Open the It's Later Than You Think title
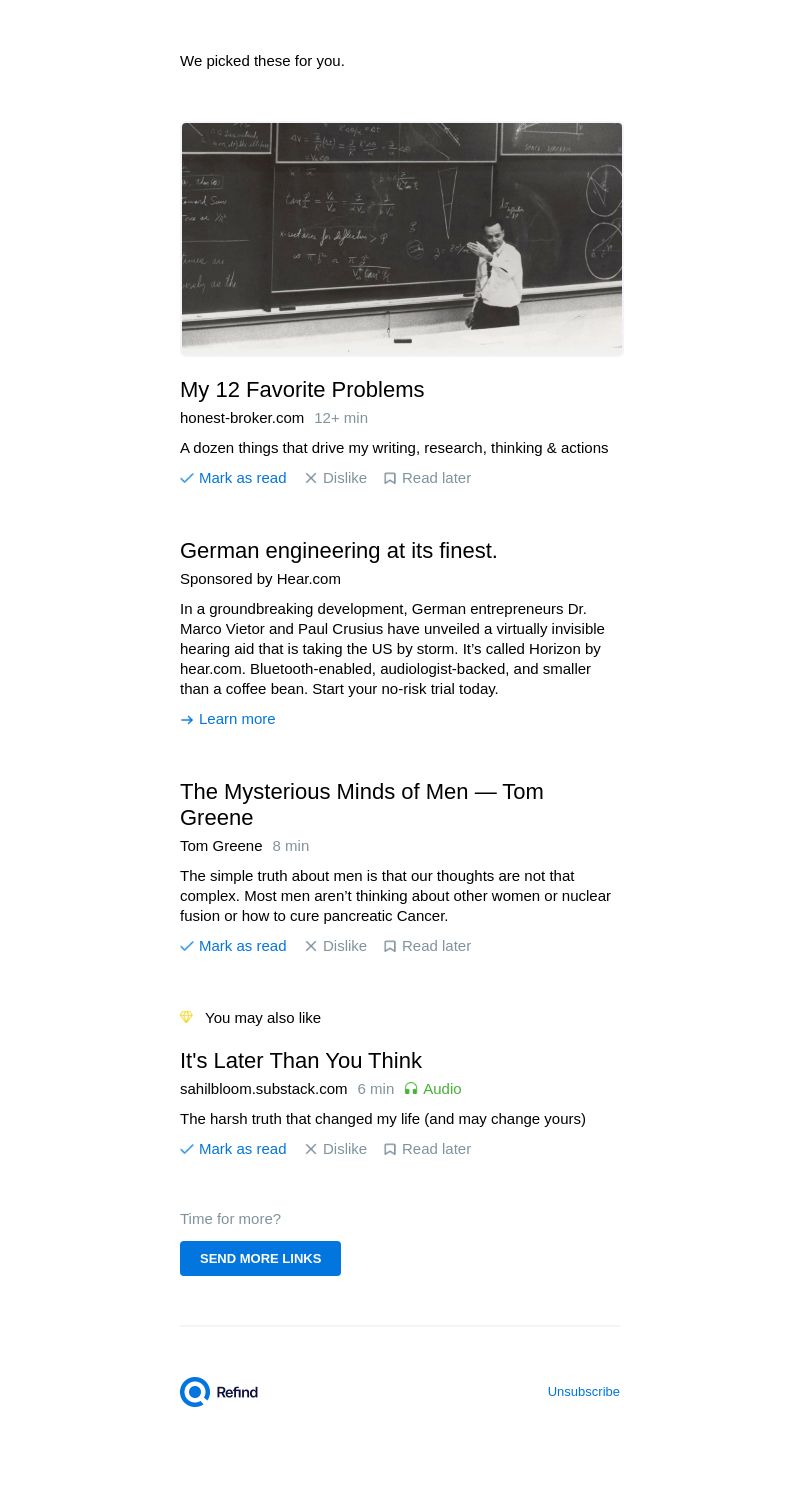This screenshot has height=1501, width=800. [x=301, y=1061]
